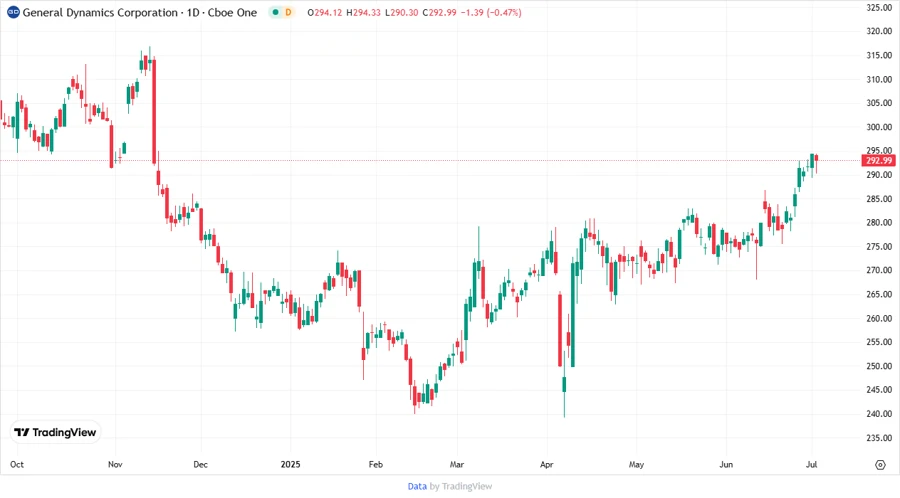Screen dimensions: 900x498
Task: Open the 'by TradingView' attribution link
Action: (461, 486)
